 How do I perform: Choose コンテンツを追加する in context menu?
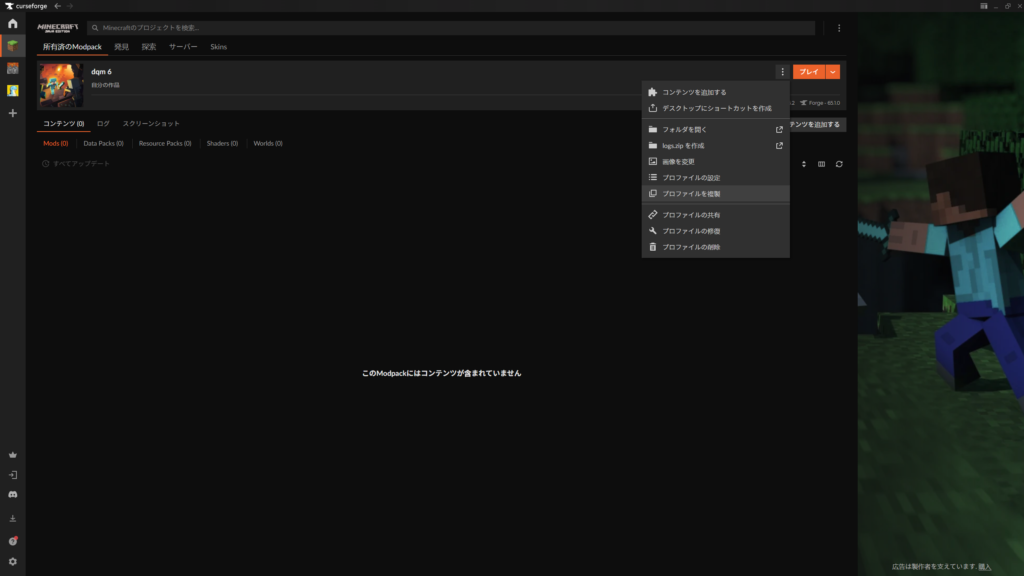715,92
